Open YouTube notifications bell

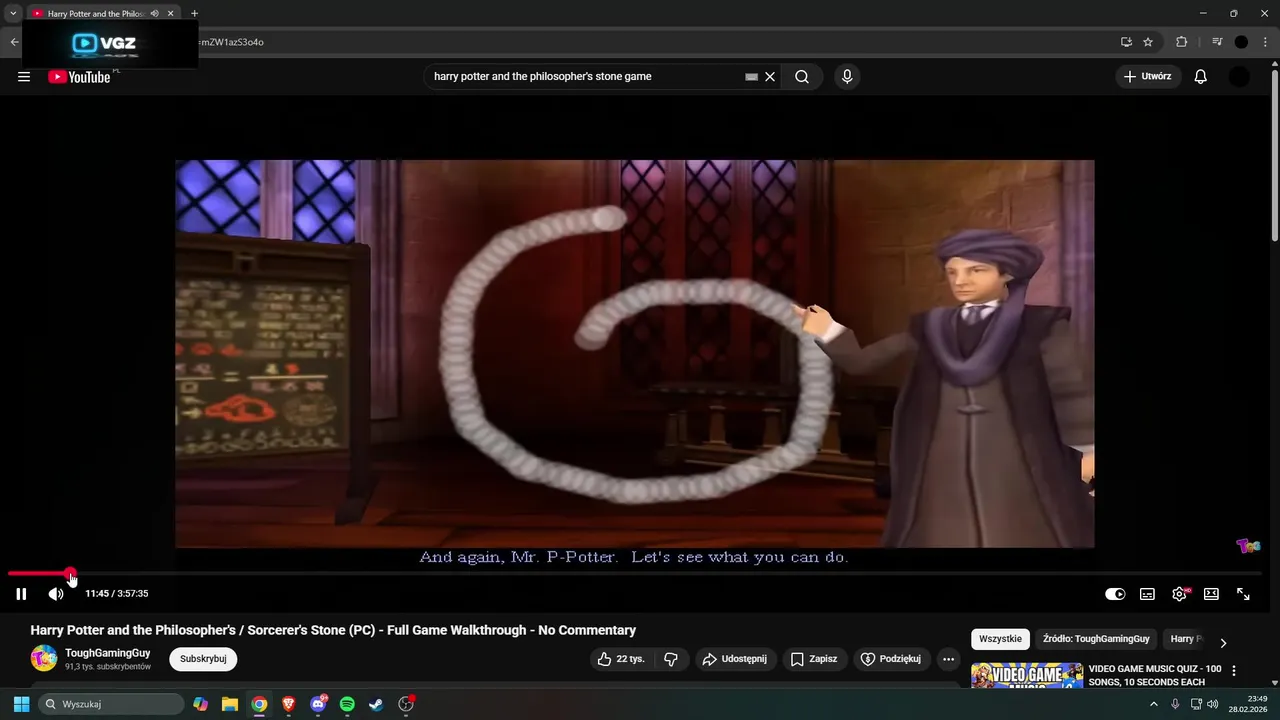[1201, 77]
